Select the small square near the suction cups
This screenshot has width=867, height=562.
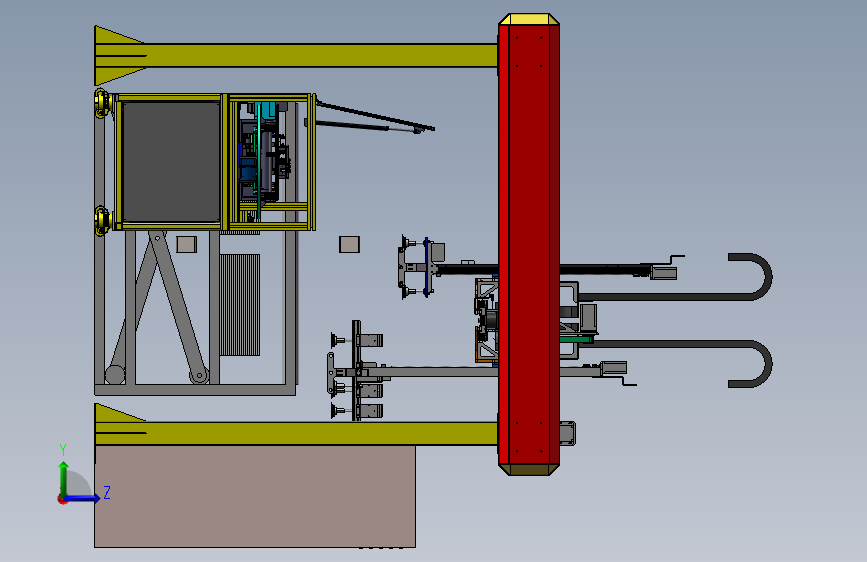349,244
